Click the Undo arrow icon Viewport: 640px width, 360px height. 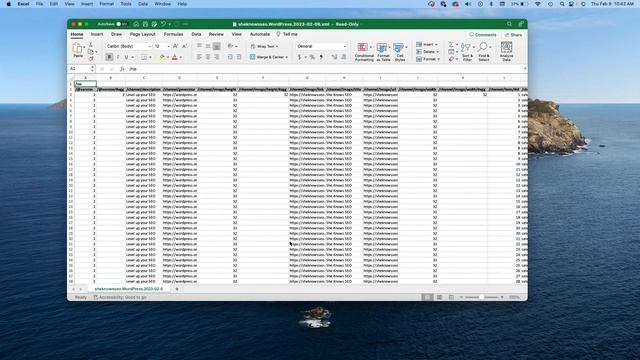point(163,24)
